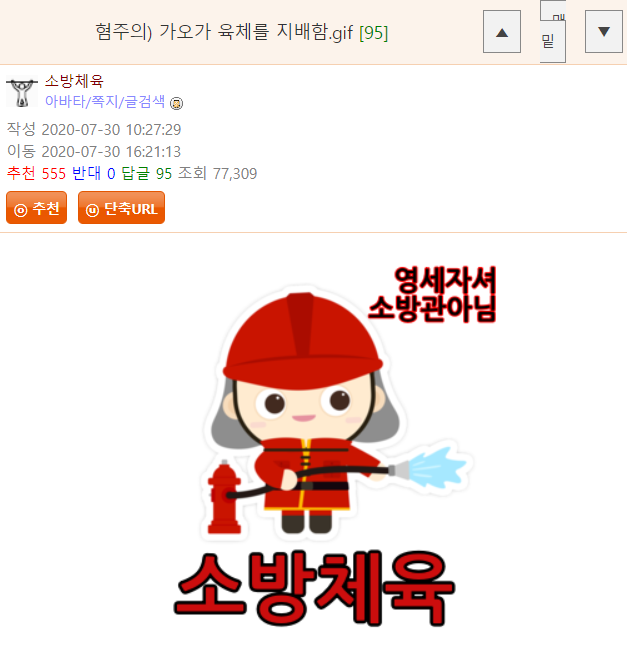
Task: Click the up arrow navigation button
Action: pyautogui.click(x=502, y=32)
